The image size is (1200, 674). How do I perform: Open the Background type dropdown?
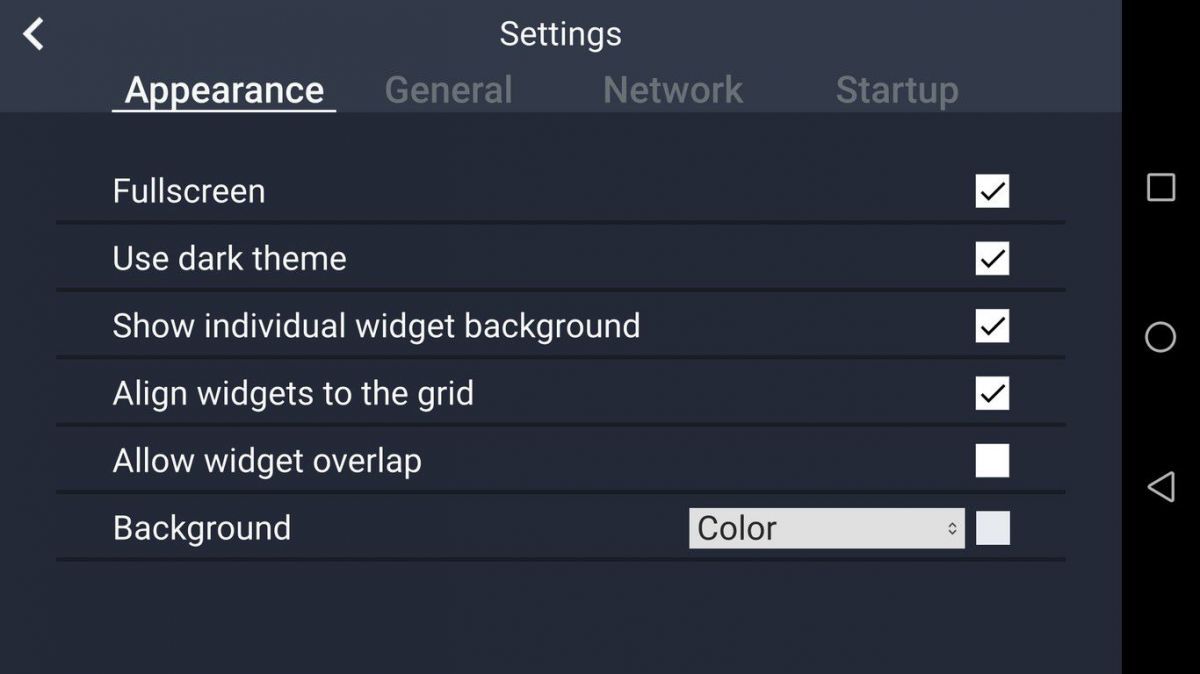point(826,528)
